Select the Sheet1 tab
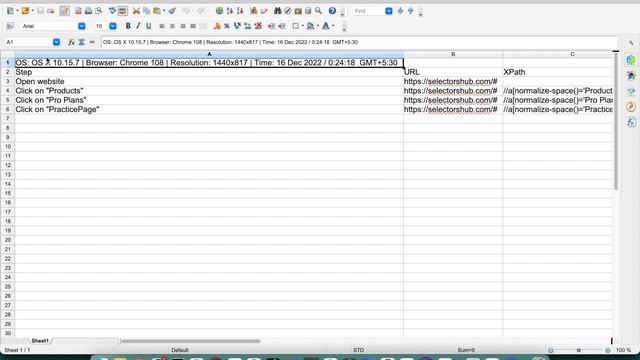640x360 pixels. point(40,341)
